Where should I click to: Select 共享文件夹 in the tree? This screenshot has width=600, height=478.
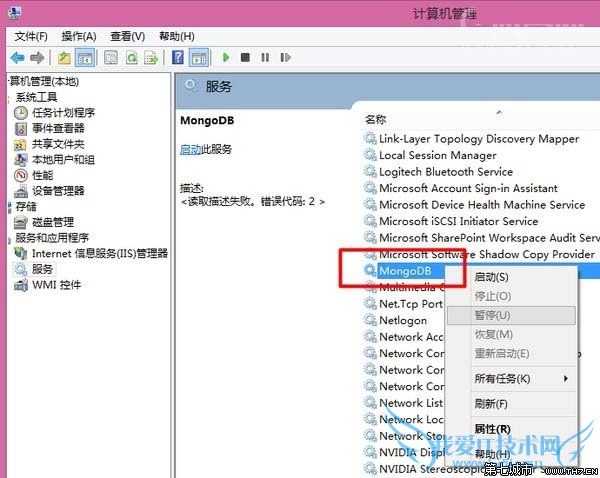pos(58,144)
